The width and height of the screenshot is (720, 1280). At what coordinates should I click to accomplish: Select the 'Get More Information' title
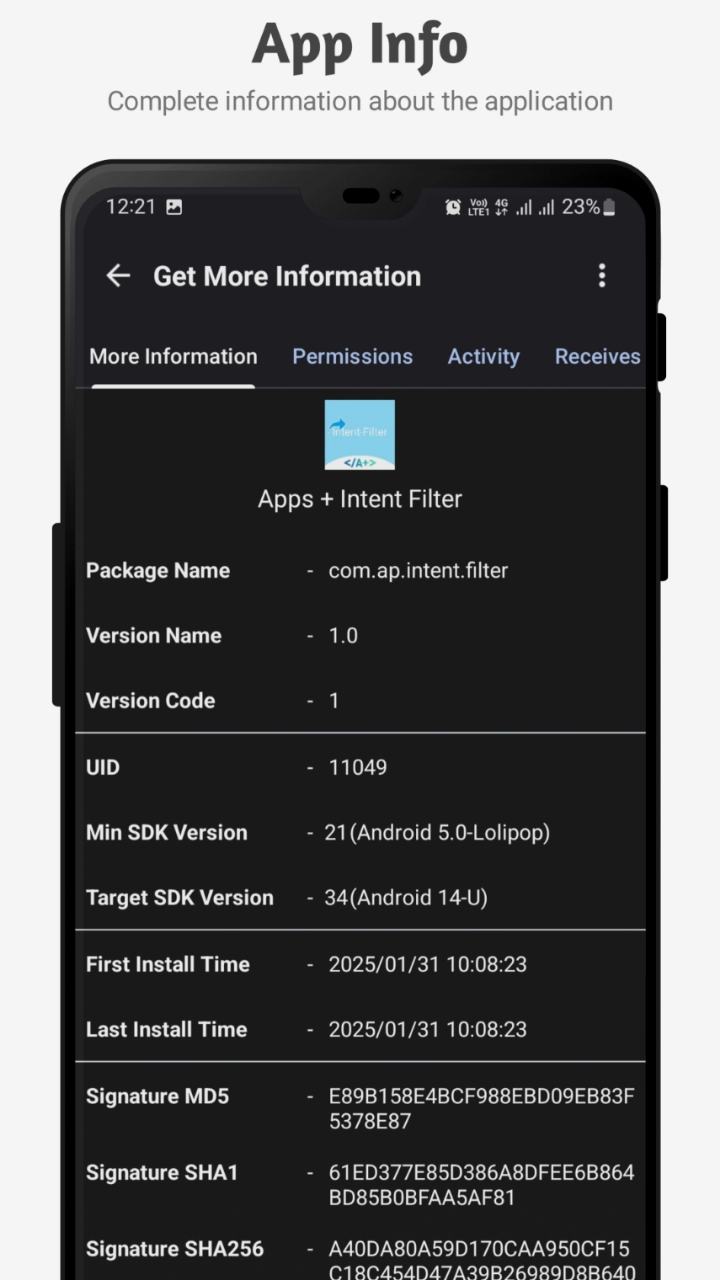(x=287, y=276)
